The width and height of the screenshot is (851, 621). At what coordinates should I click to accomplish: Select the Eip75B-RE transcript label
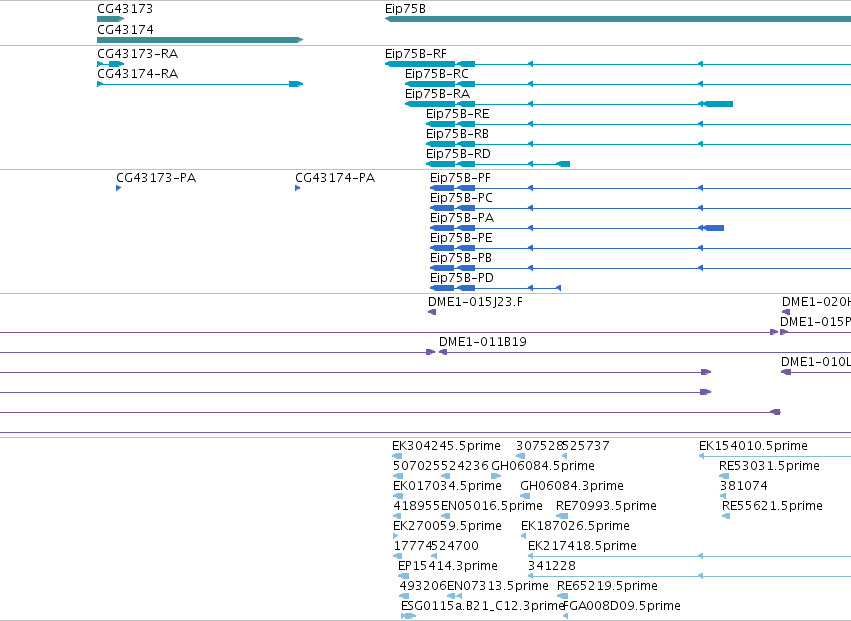click(x=458, y=114)
